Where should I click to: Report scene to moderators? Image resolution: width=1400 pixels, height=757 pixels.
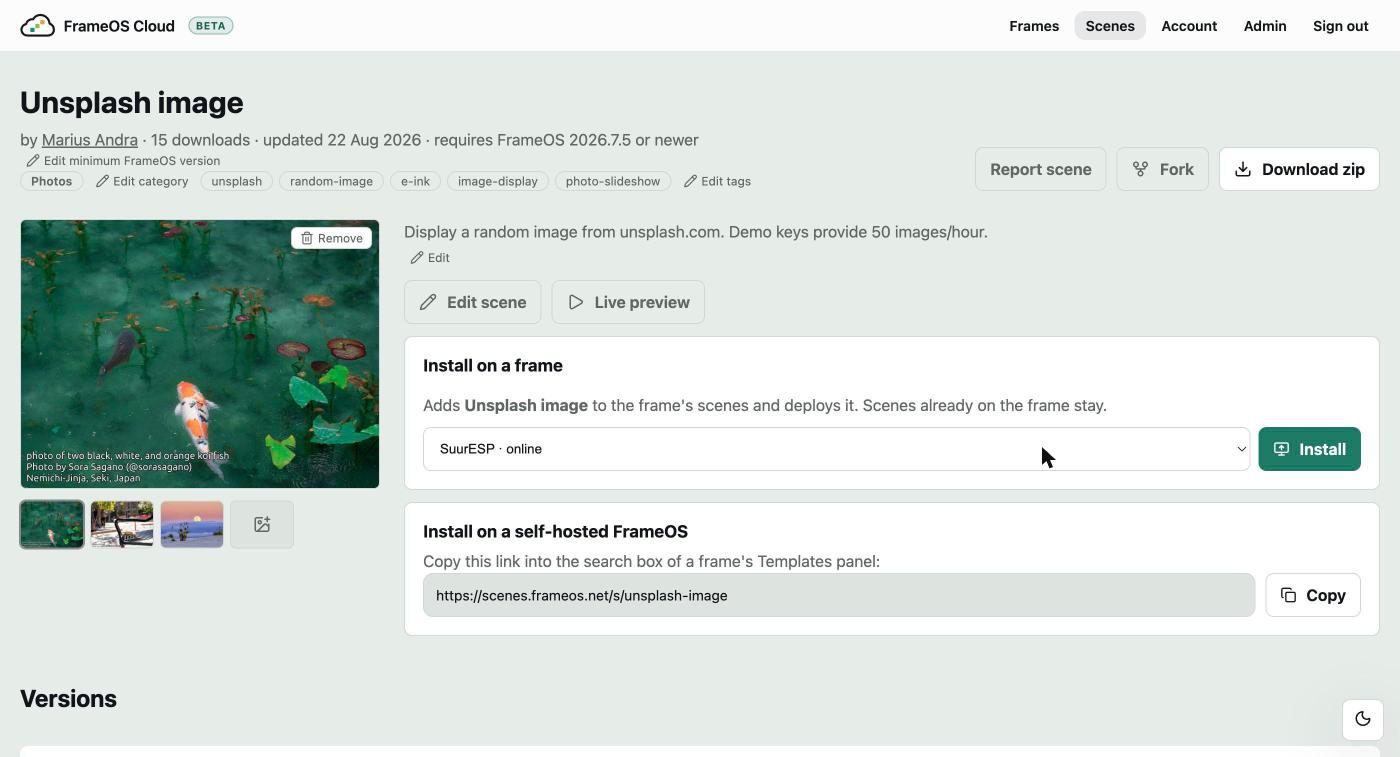[x=1040, y=169]
